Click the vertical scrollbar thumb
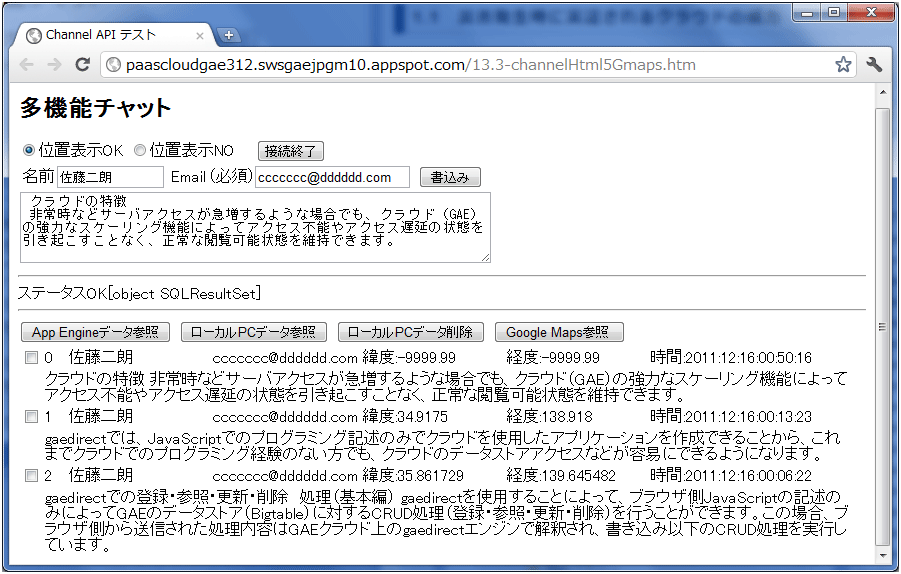 [x=883, y=326]
